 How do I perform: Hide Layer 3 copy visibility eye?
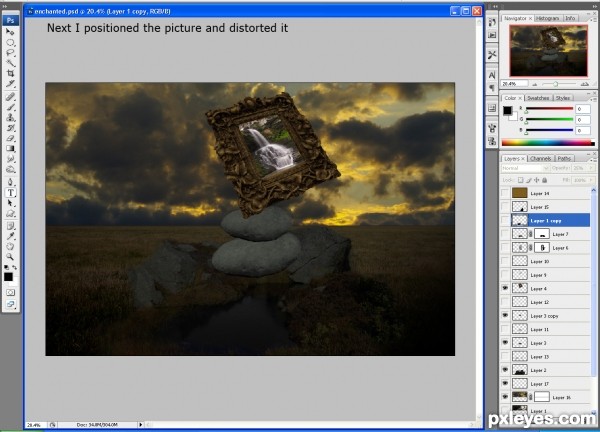point(505,315)
